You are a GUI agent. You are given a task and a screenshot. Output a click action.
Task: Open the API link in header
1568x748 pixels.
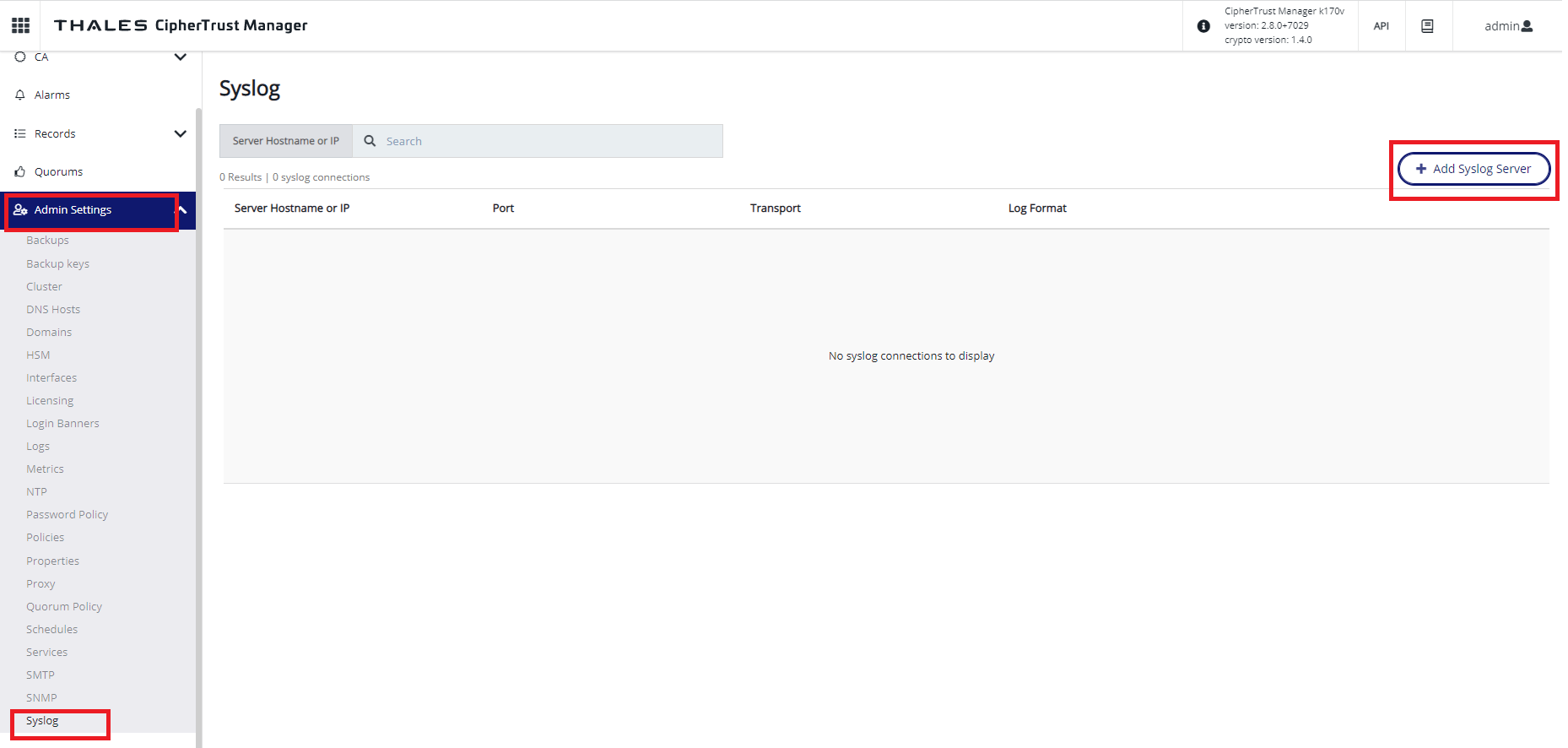point(1381,26)
